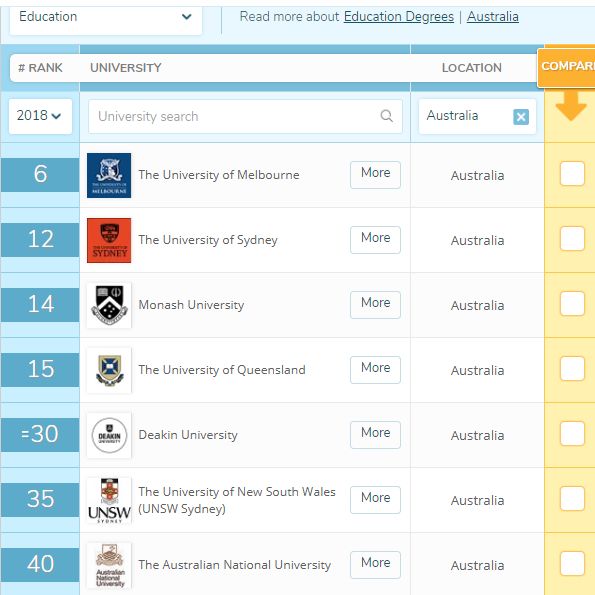Image resolution: width=595 pixels, height=595 pixels.
Task: Open the 2018 year dropdown
Action: pos(40,116)
